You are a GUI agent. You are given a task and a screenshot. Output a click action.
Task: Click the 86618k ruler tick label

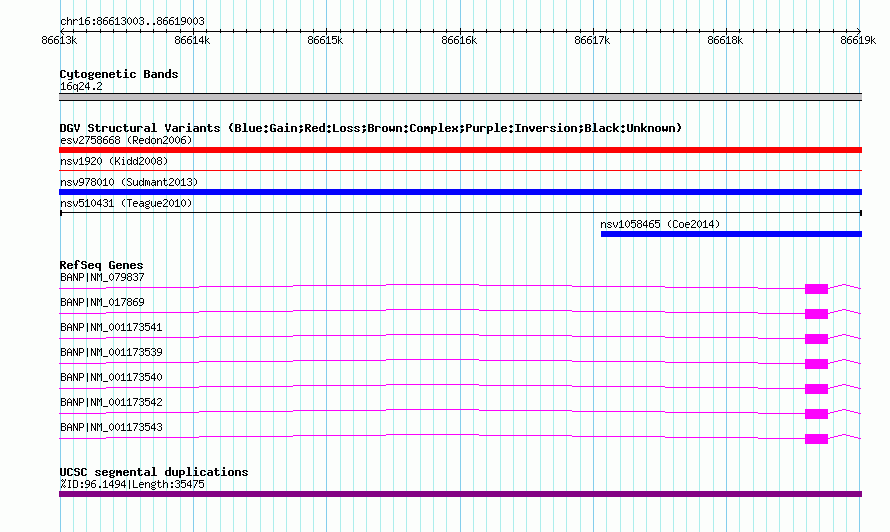coord(725,40)
